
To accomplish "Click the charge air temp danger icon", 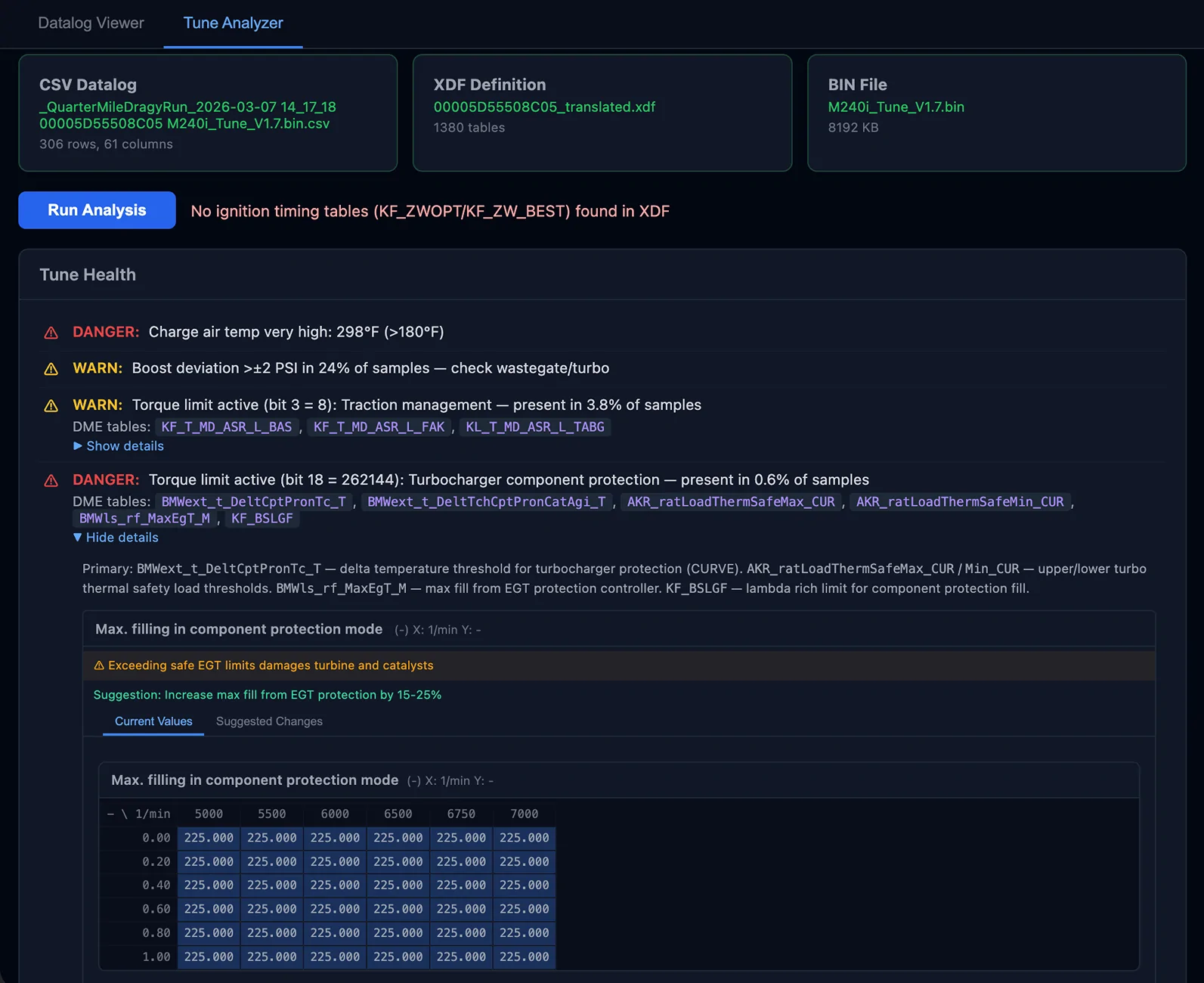I will tap(51, 333).
